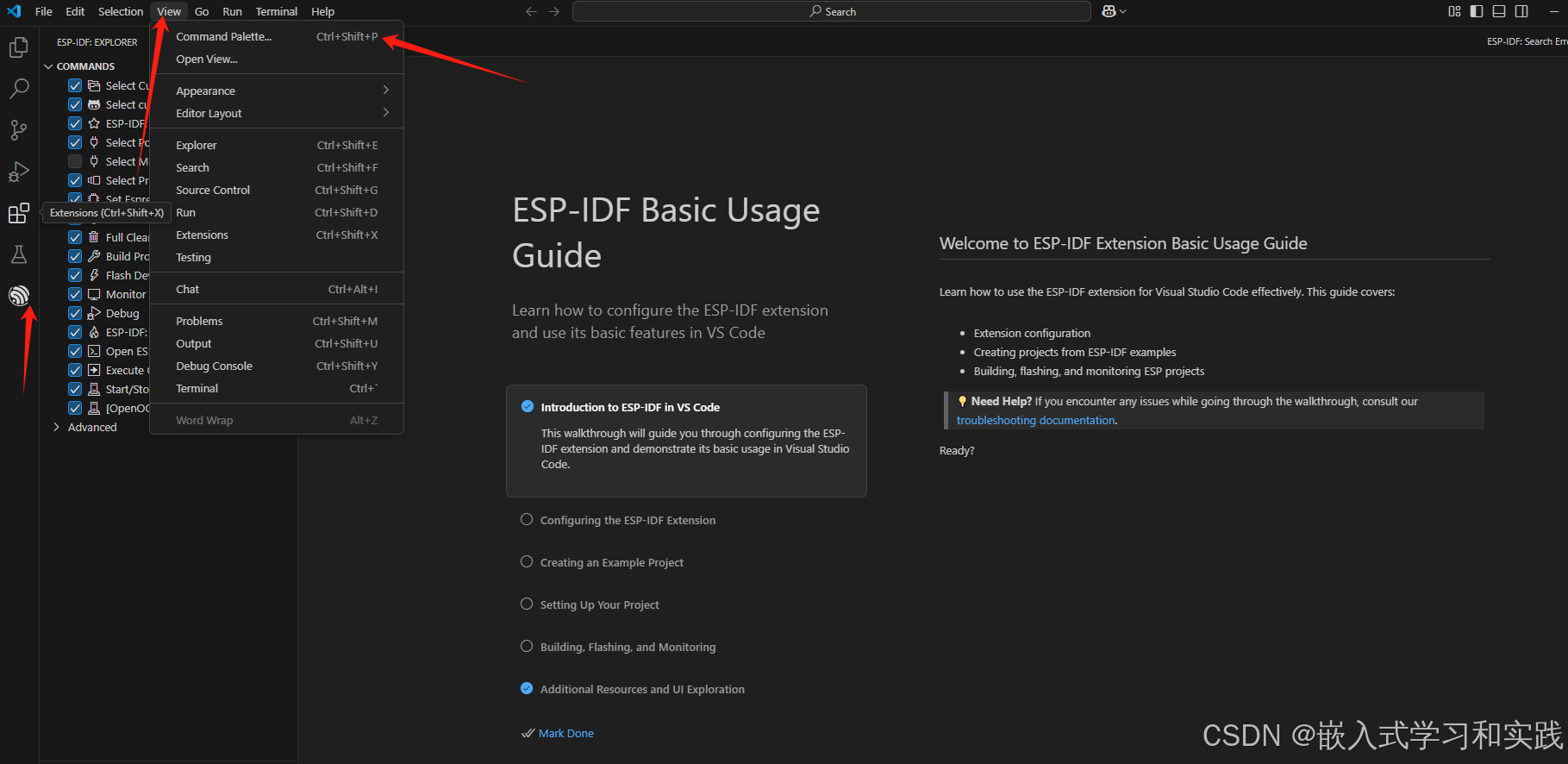The image size is (1568, 764).
Task: Uncheck the Flash Device command checkbox
Action: pyautogui.click(x=75, y=275)
